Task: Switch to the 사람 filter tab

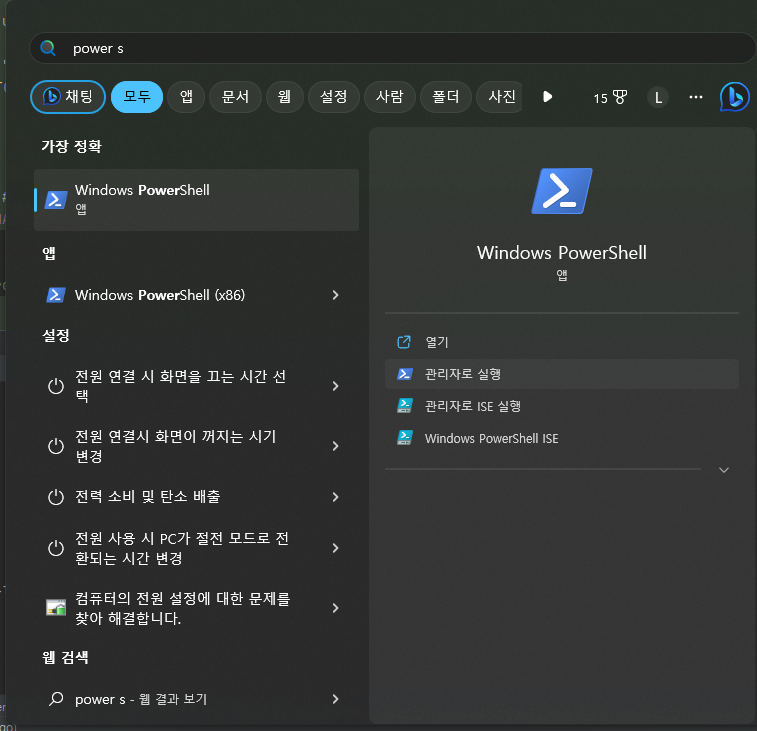Action: pos(390,97)
